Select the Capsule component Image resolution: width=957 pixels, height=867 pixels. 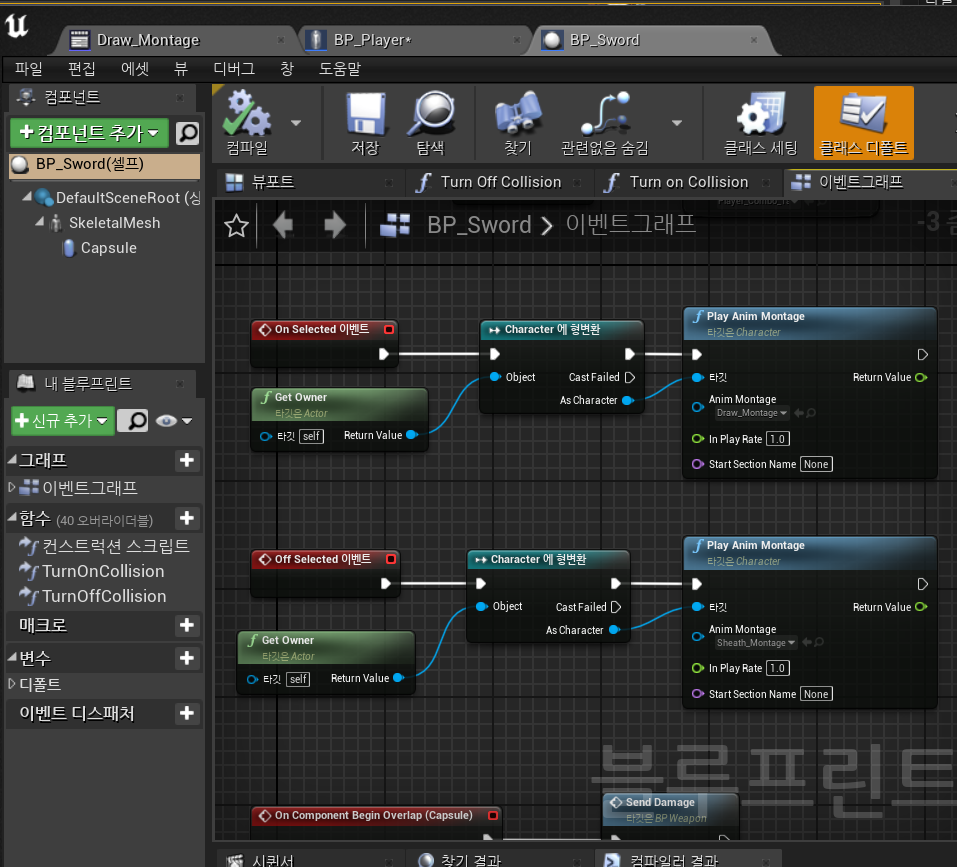108,248
